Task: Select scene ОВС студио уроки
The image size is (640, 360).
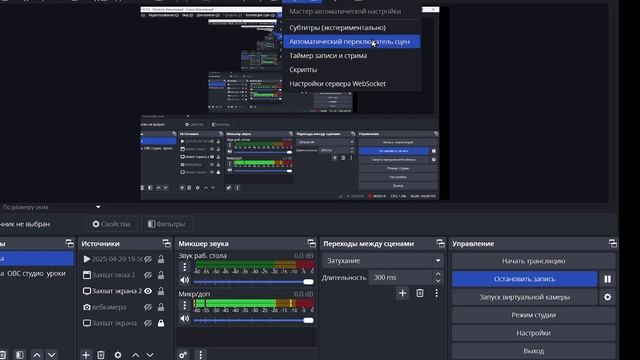Action: pos(36,273)
